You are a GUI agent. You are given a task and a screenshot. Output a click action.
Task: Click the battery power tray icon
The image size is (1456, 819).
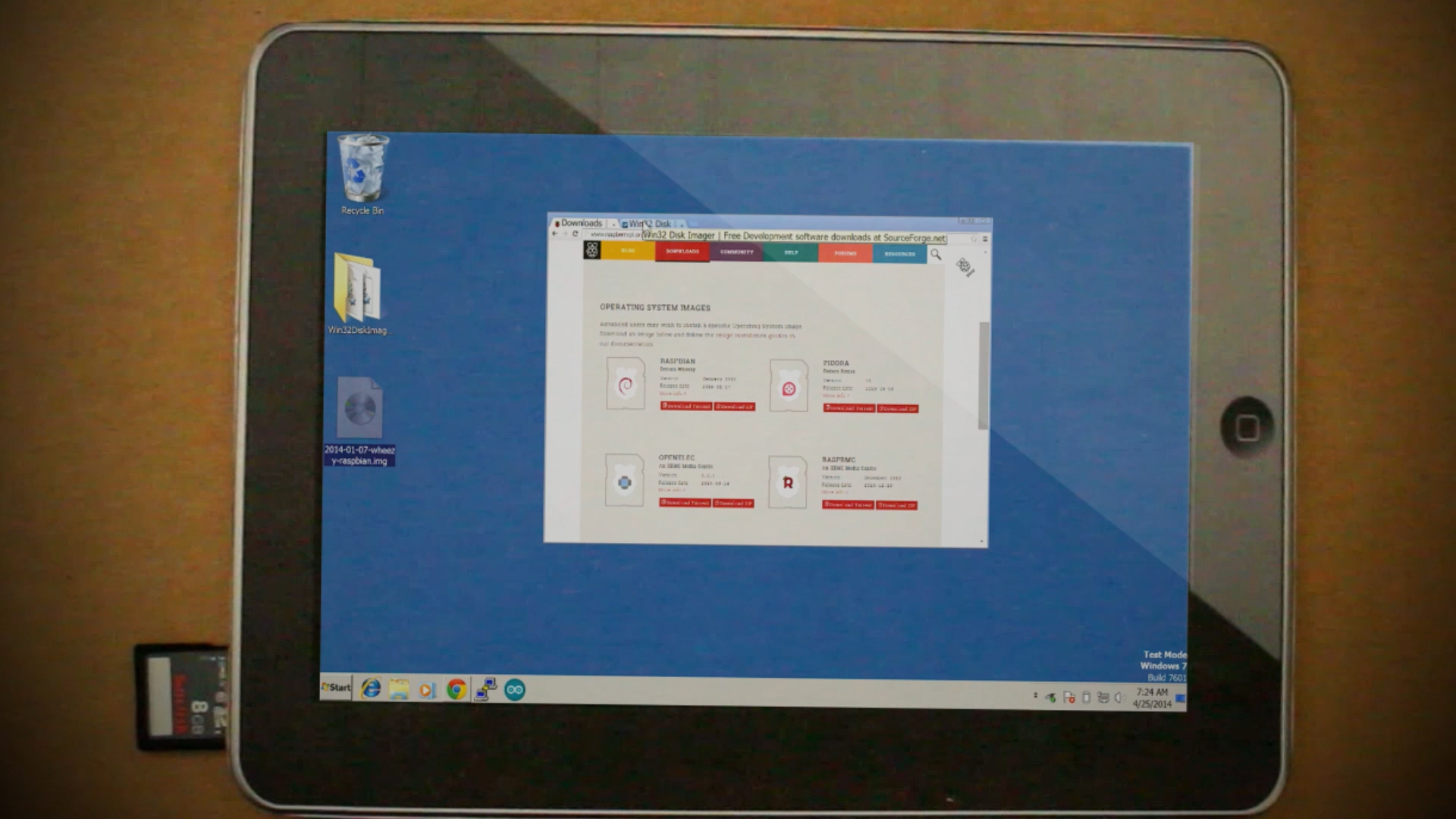pyautogui.click(x=1086, y=698)
